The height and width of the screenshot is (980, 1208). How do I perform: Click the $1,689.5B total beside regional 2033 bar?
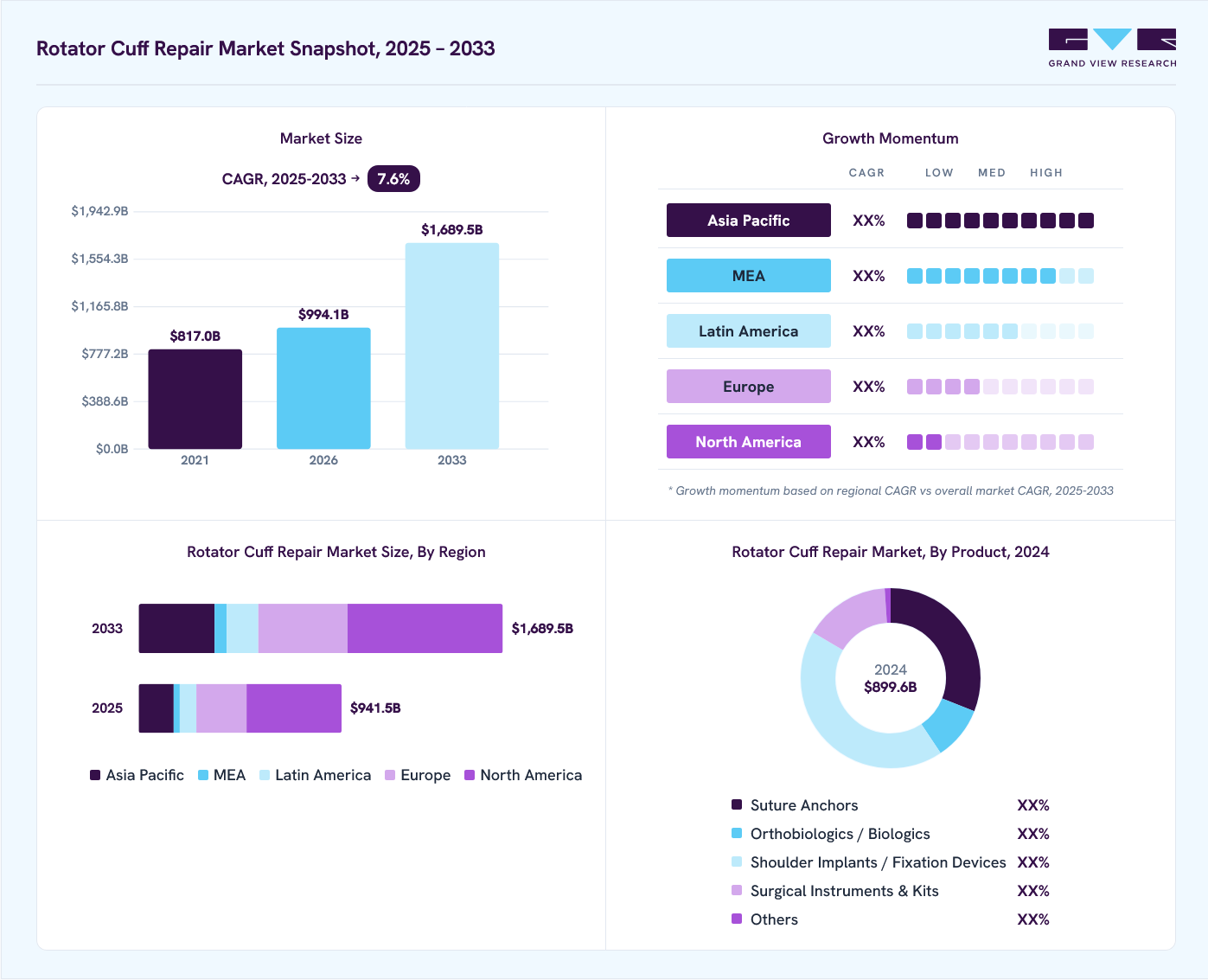click(x=542, y=628)
